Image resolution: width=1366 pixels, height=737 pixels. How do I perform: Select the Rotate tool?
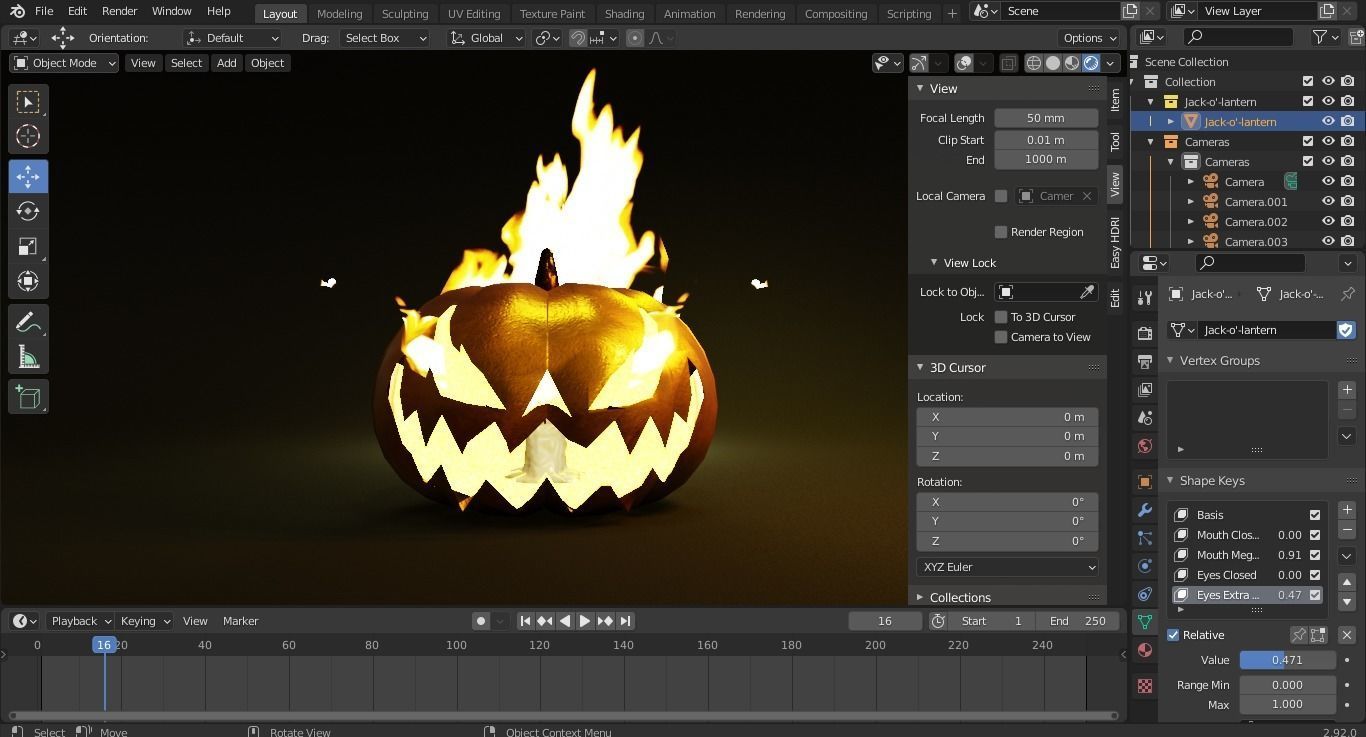(x=28, y=211)
